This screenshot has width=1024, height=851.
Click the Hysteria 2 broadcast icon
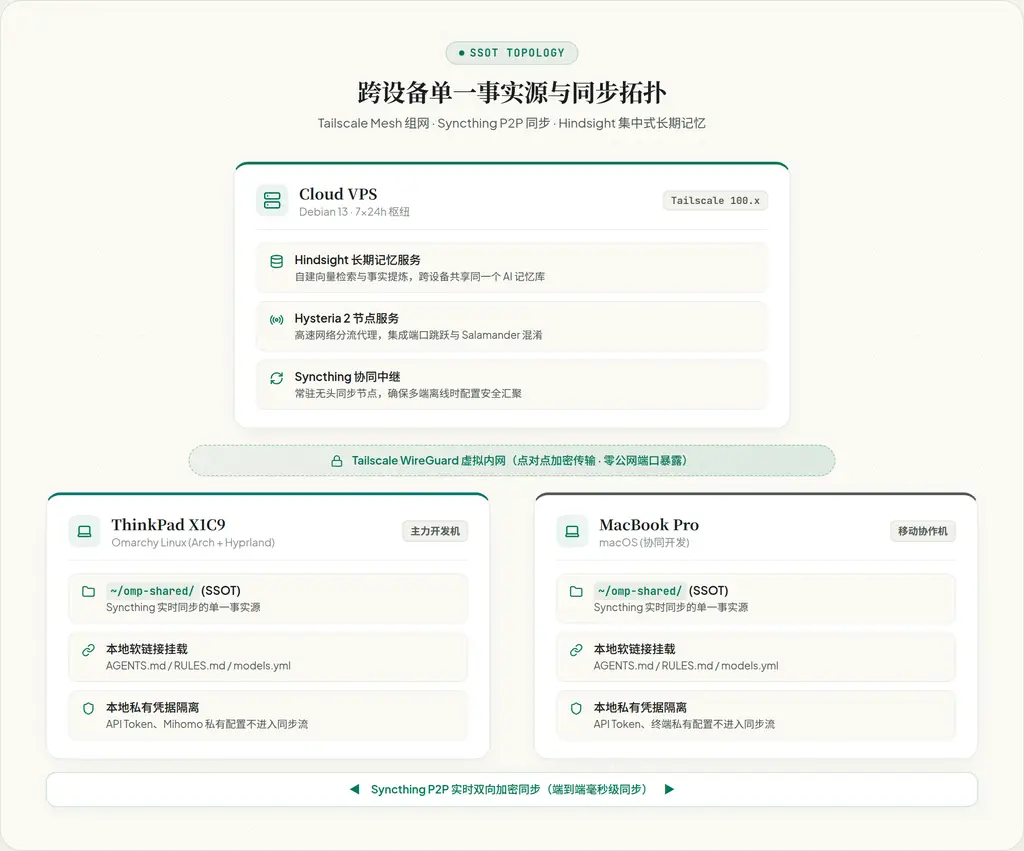coord(277,320)
